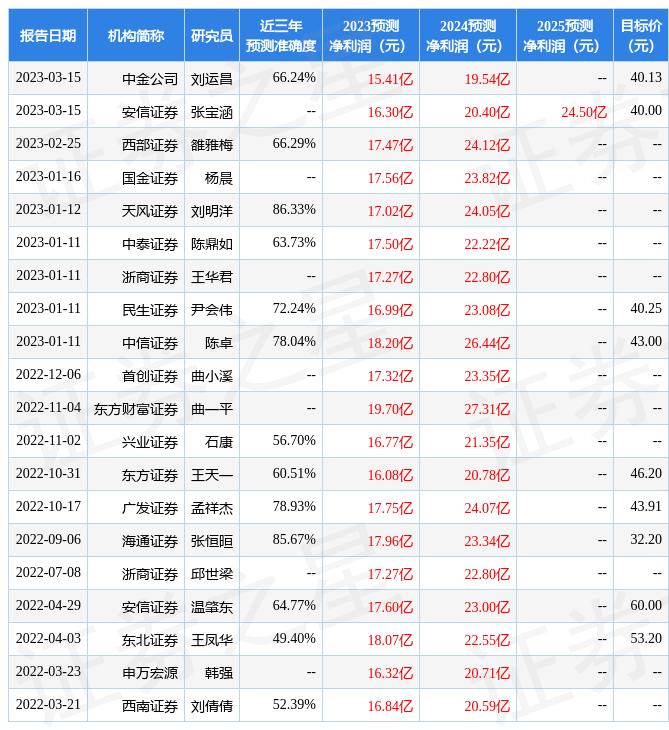Open the 东方财富证券 institution entry
This screenshot has height=730, width=669.
point(136,409)
